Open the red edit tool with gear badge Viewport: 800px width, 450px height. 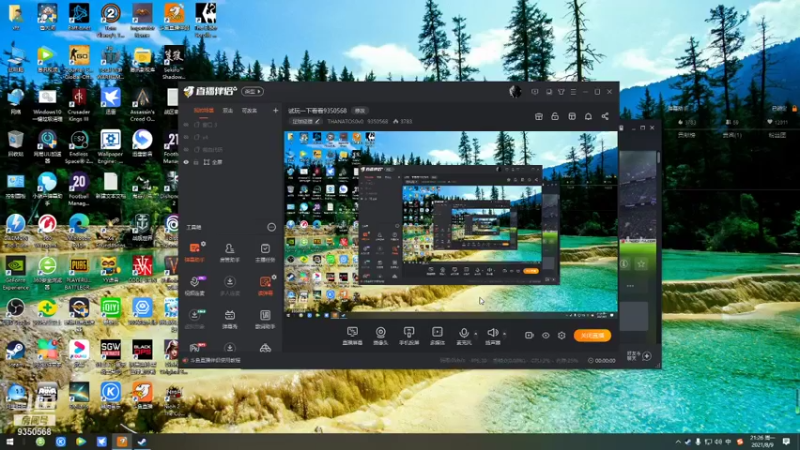(265, 286)
